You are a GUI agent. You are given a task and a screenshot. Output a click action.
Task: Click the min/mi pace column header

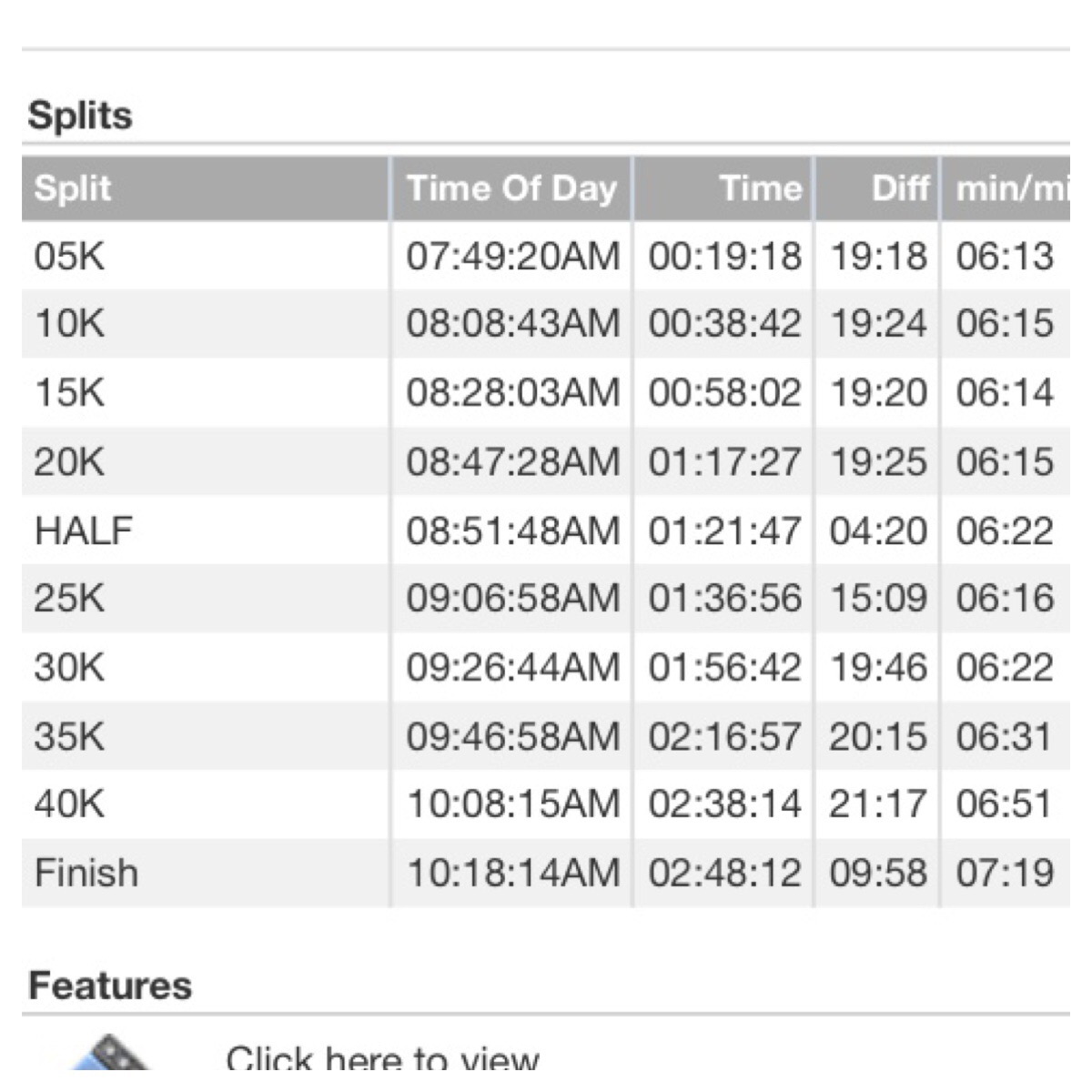coord(1008,188)
